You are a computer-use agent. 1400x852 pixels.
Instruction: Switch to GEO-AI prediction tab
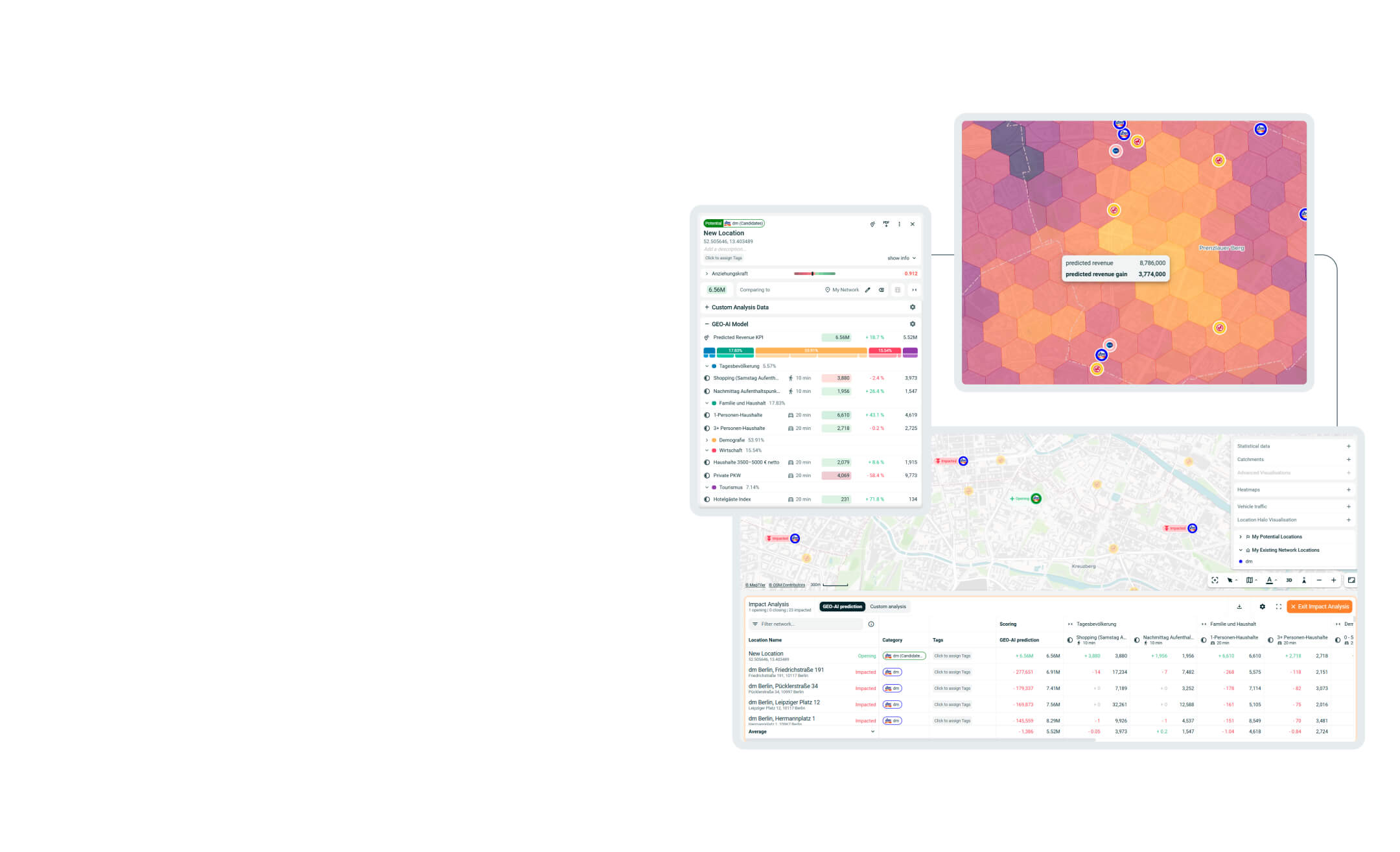tap(842, 607)
